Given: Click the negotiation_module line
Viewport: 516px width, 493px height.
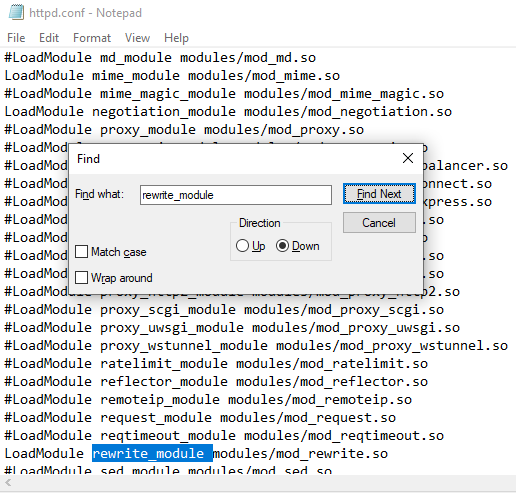Looking at the screenshot, I should point(228,112).
